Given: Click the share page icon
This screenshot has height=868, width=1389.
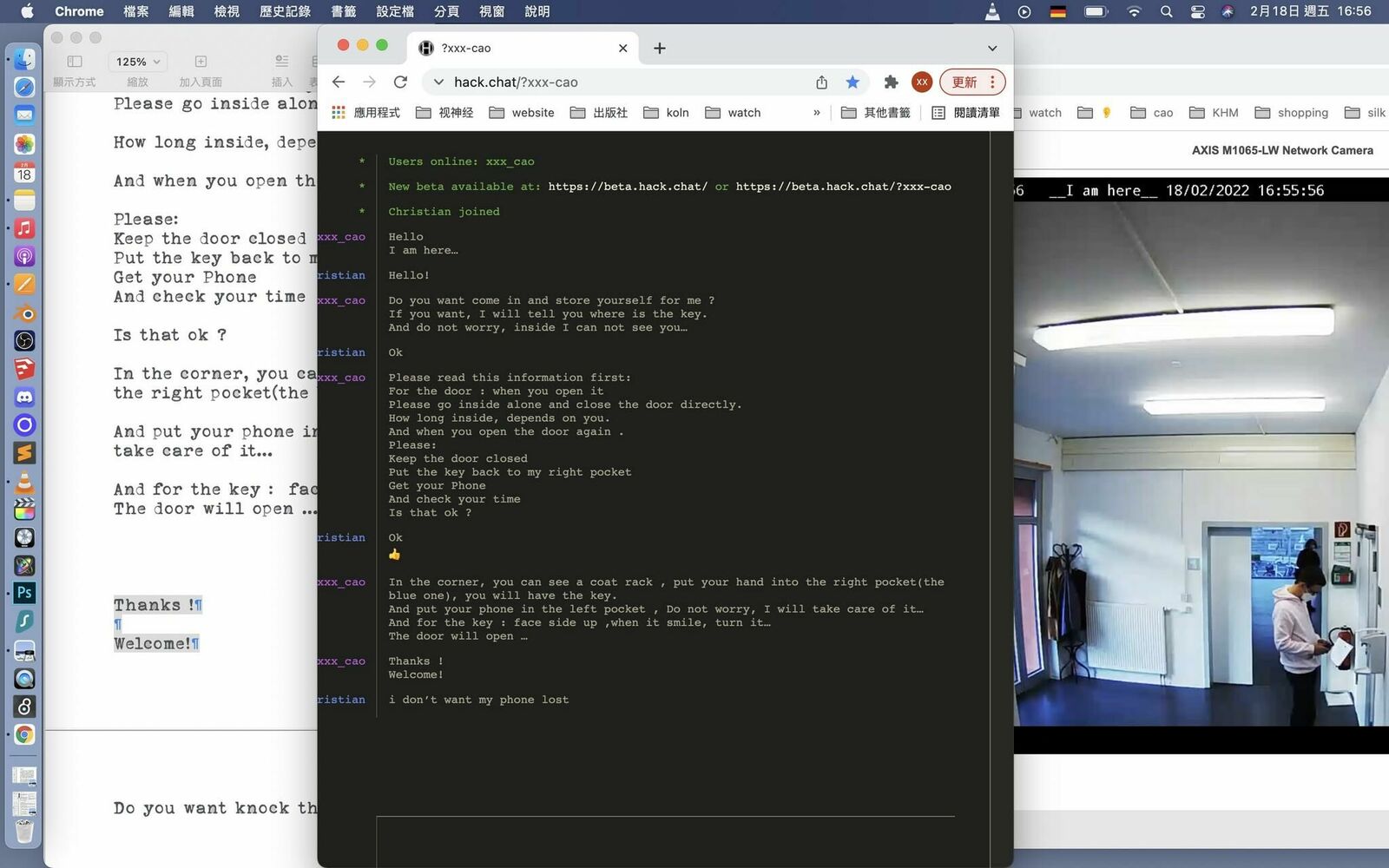Looking at the screenshot, I should click(x=821, y=82).
